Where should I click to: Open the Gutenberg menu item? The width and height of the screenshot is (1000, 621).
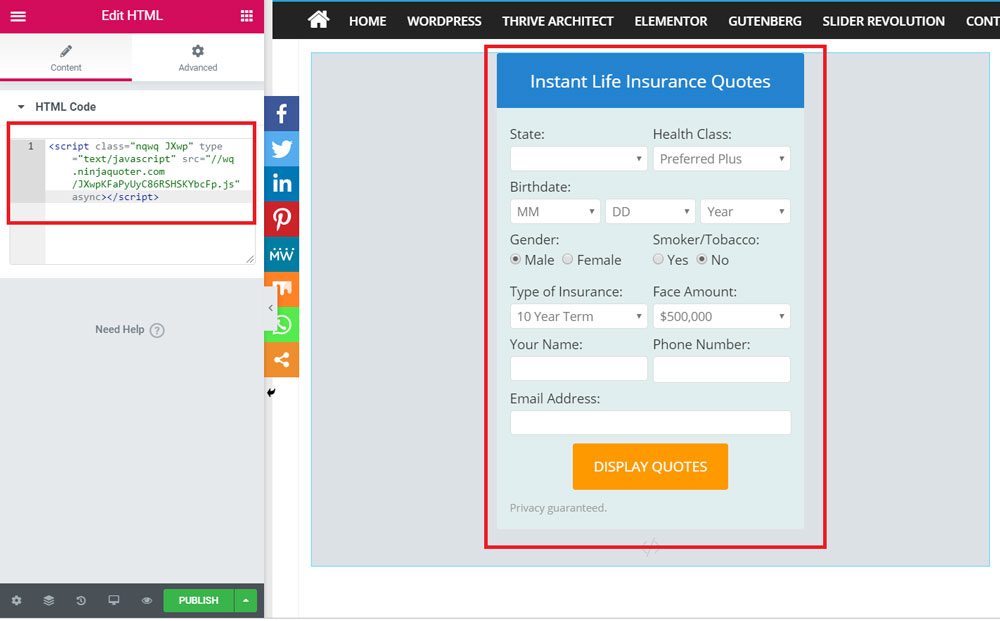click(765, 21)
